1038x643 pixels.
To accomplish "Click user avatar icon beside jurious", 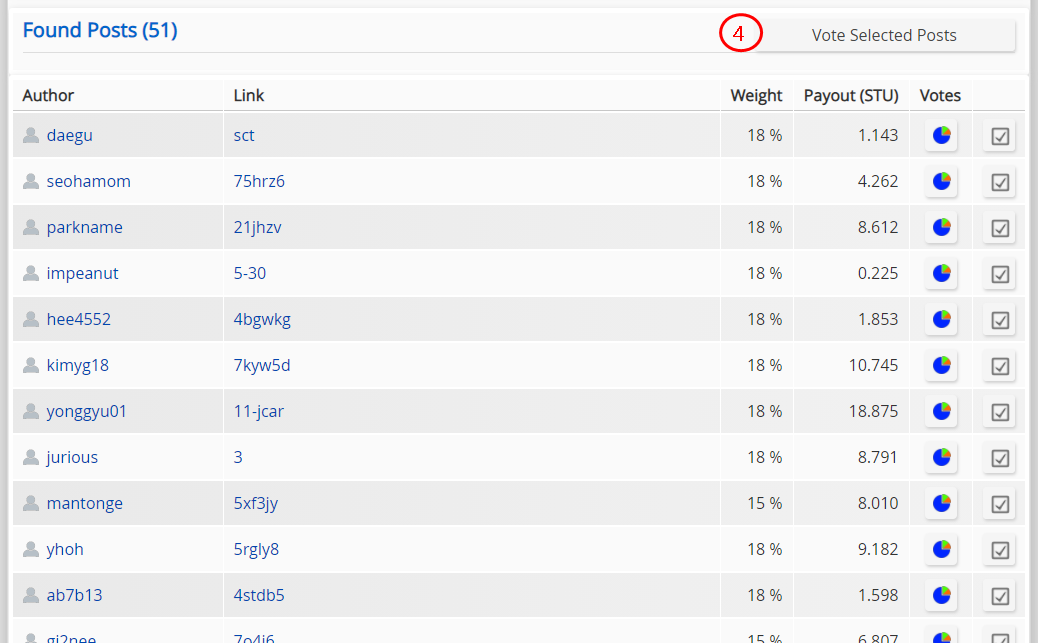I will coord(30,457).
